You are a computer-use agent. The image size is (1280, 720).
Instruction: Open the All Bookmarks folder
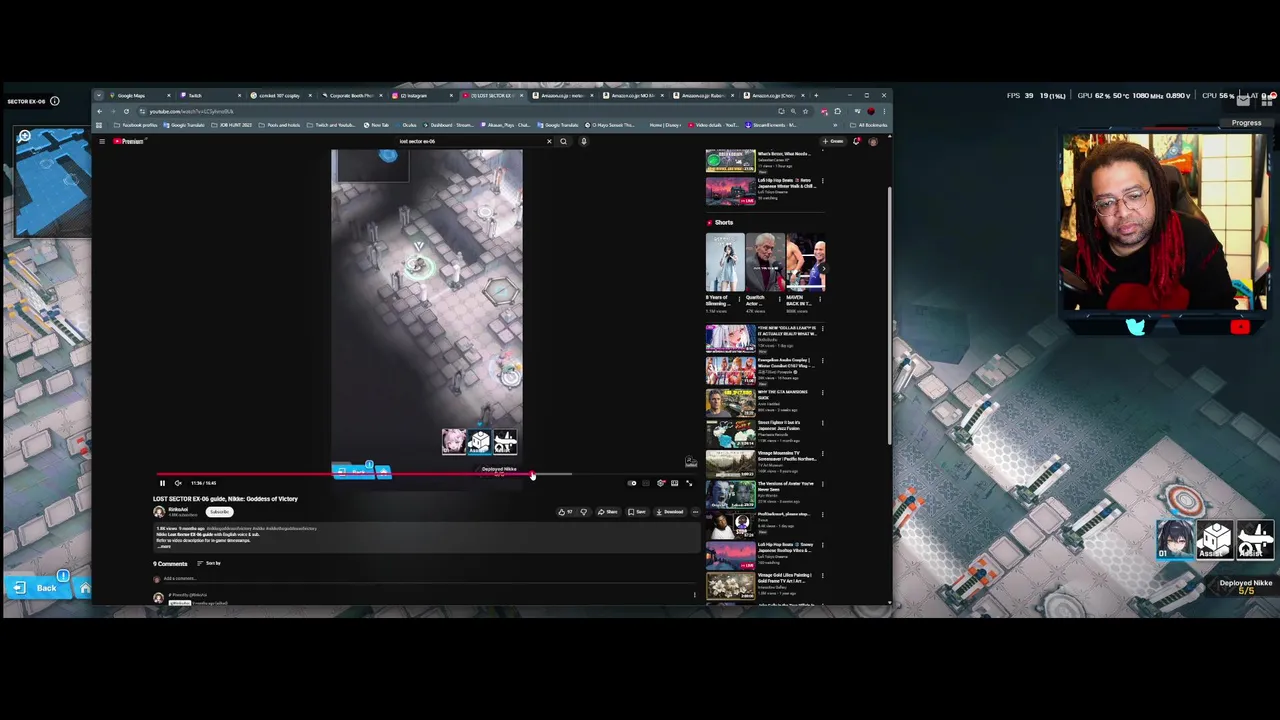[866, 125]
